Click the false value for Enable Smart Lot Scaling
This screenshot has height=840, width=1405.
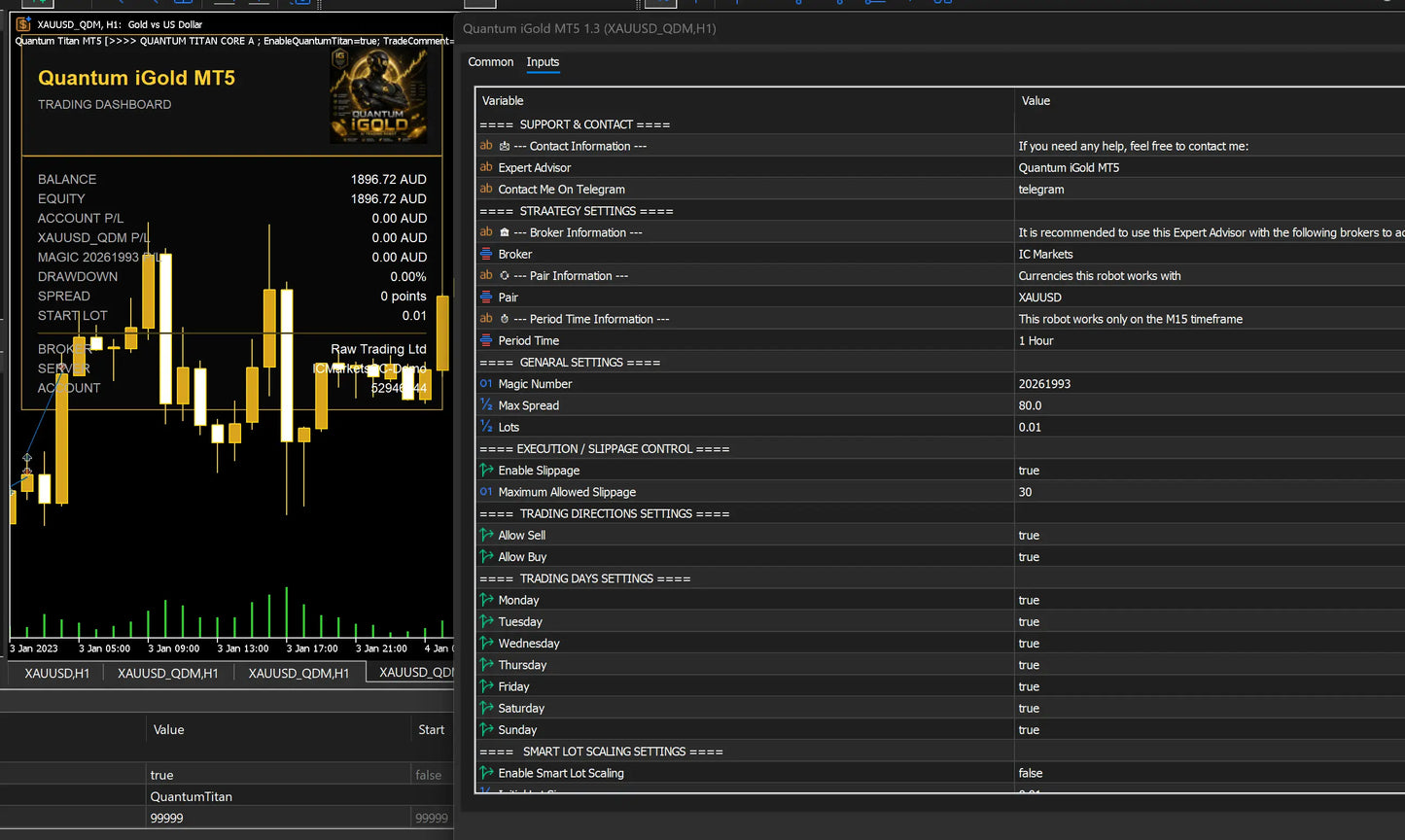1031,773
